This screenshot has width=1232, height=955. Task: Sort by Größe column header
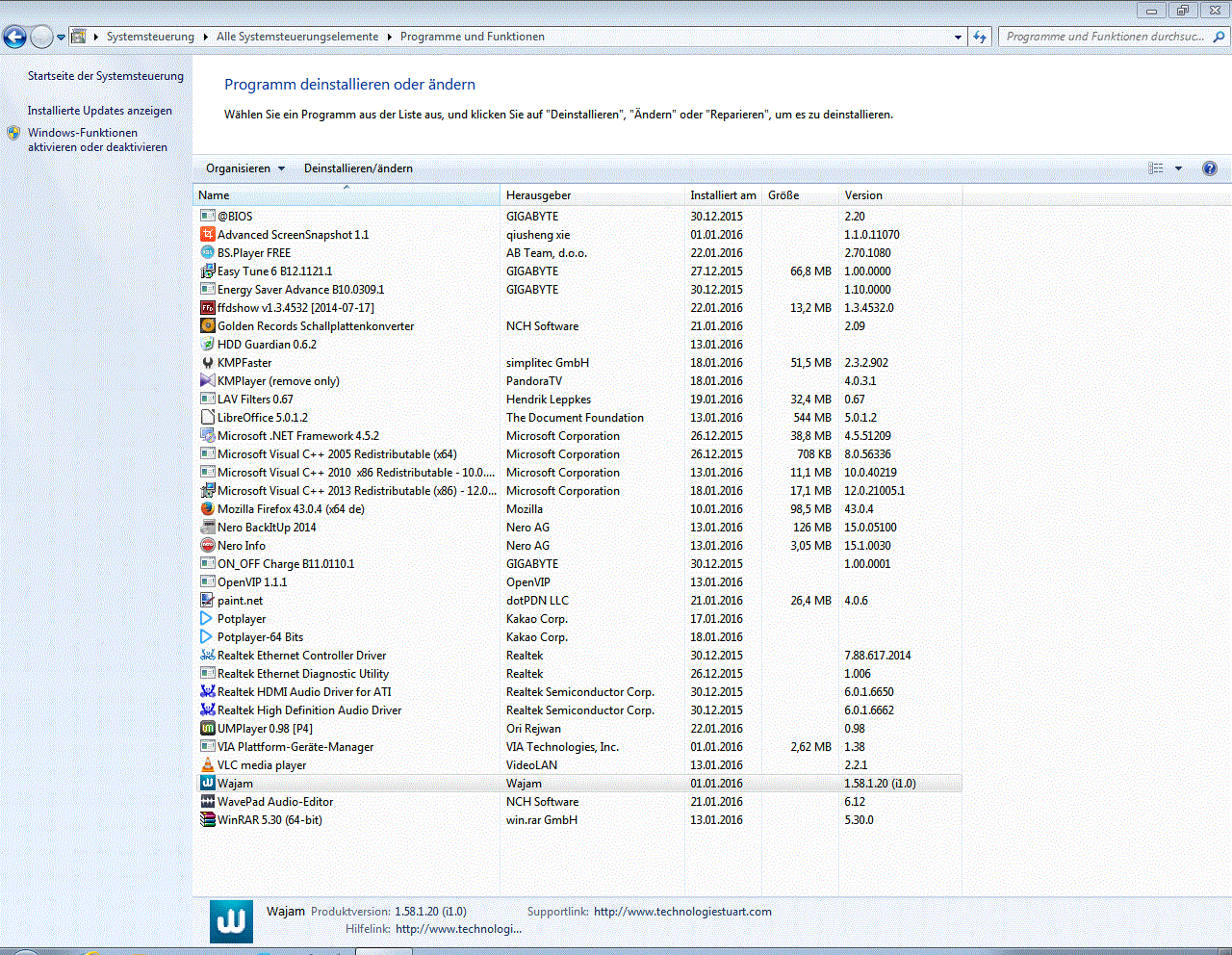click(x=801, y=195)
